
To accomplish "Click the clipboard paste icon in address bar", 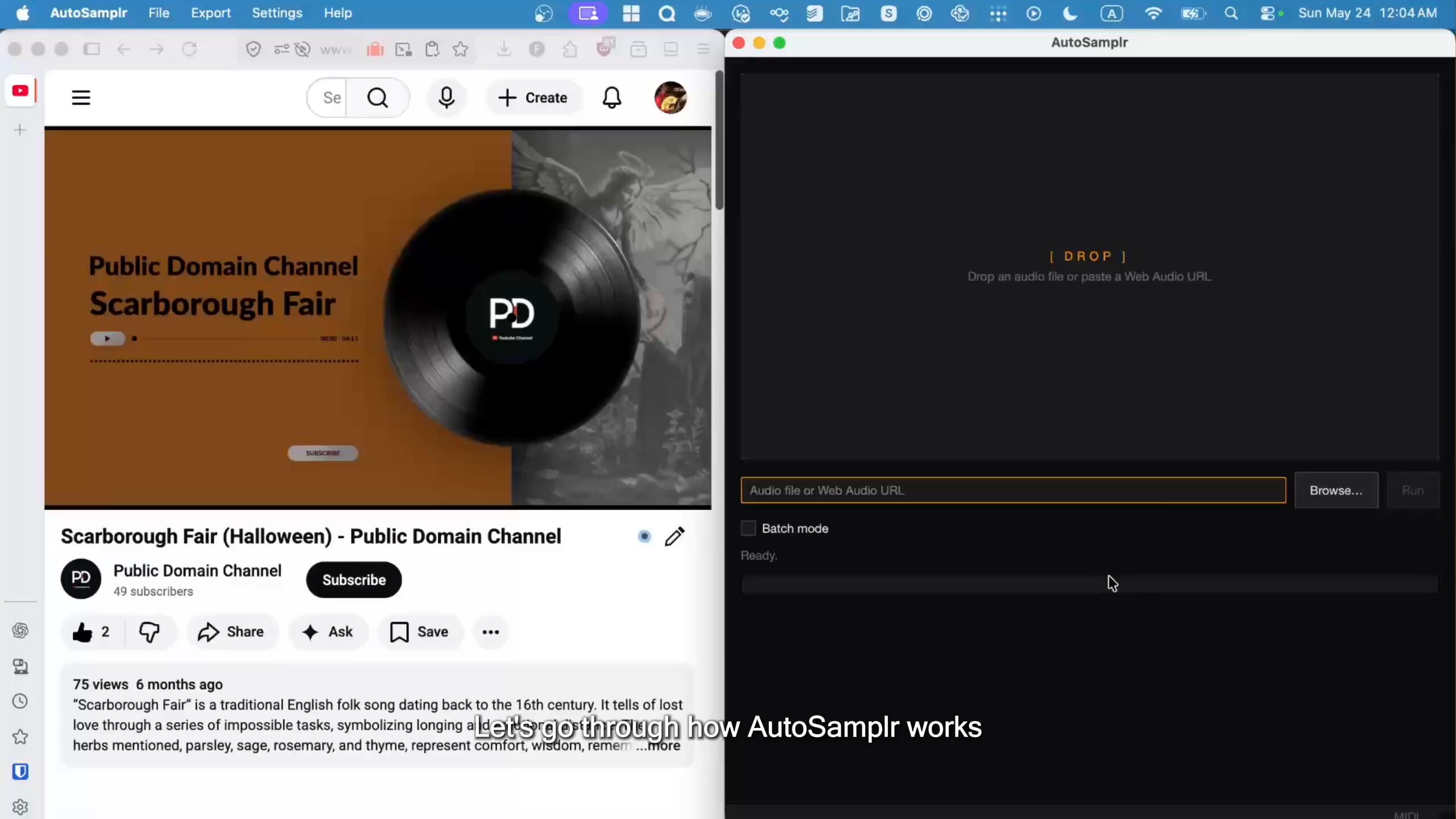I will point(432,49).
